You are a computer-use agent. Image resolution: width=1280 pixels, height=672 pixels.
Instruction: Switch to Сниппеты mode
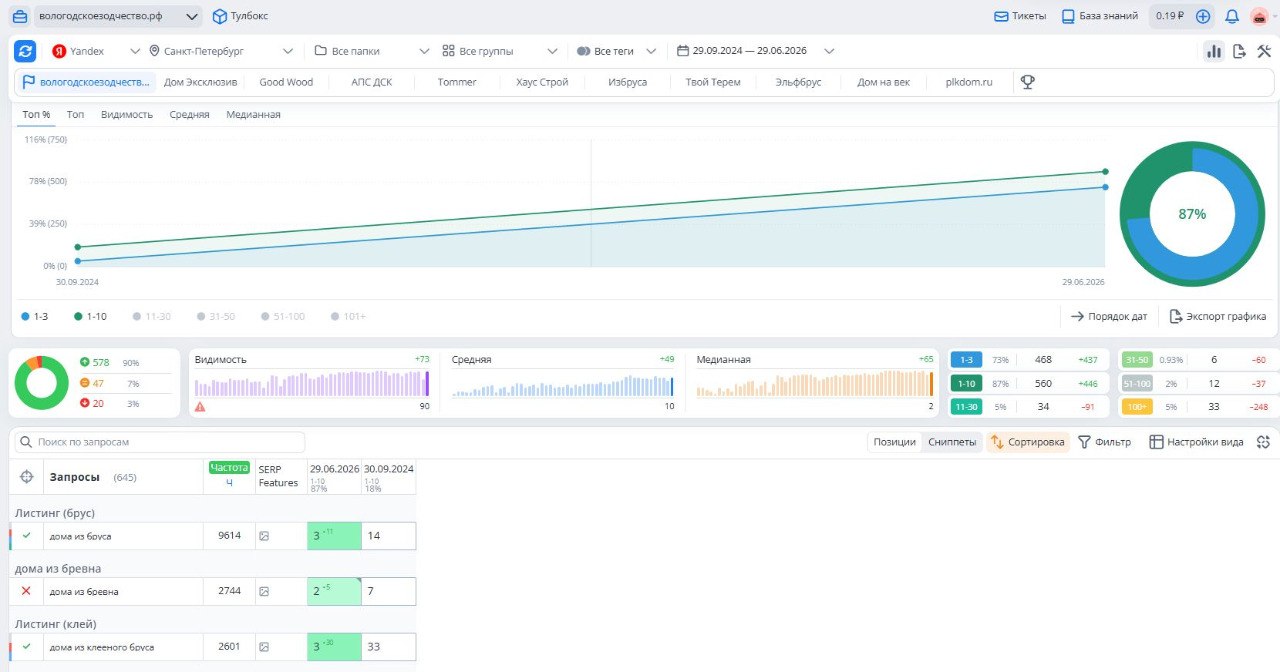click(952, 442)
